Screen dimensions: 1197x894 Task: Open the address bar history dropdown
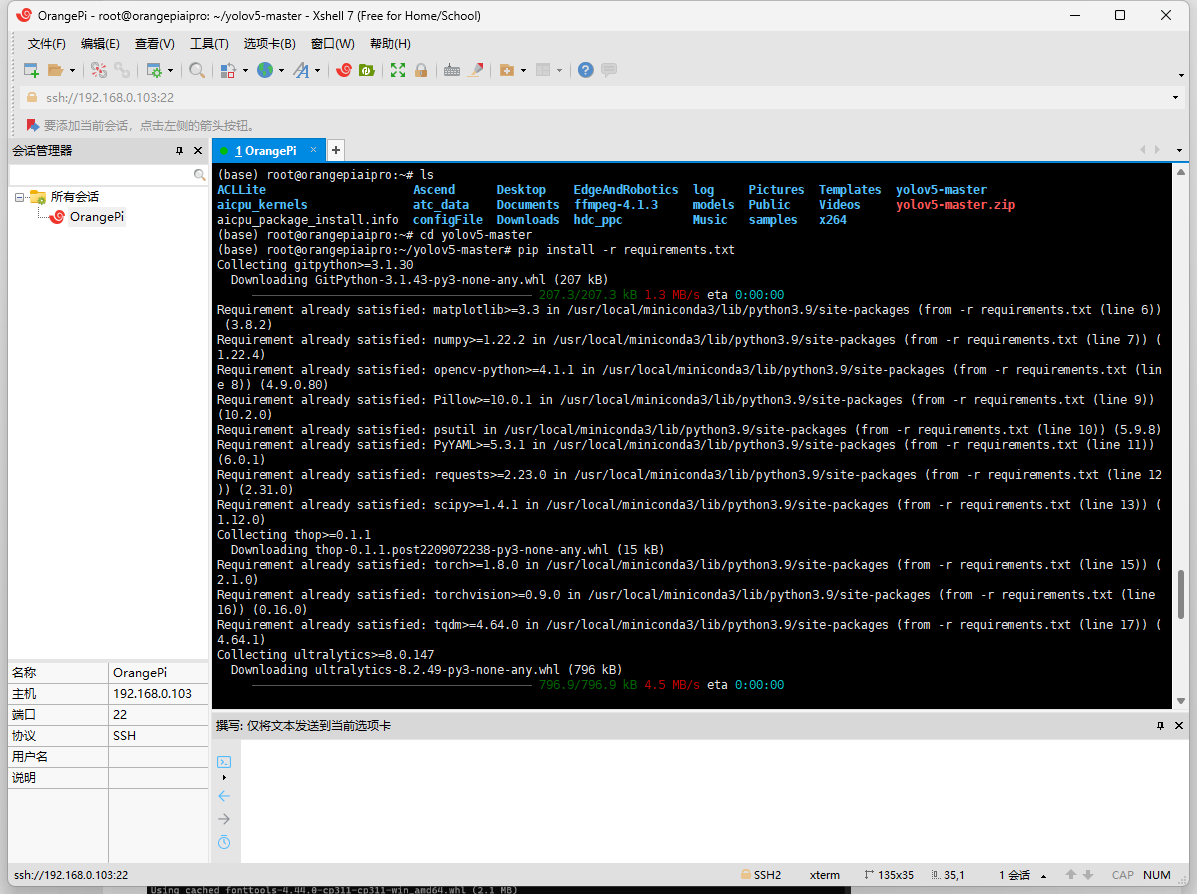pyautogui.click(x=1175, y=98)
